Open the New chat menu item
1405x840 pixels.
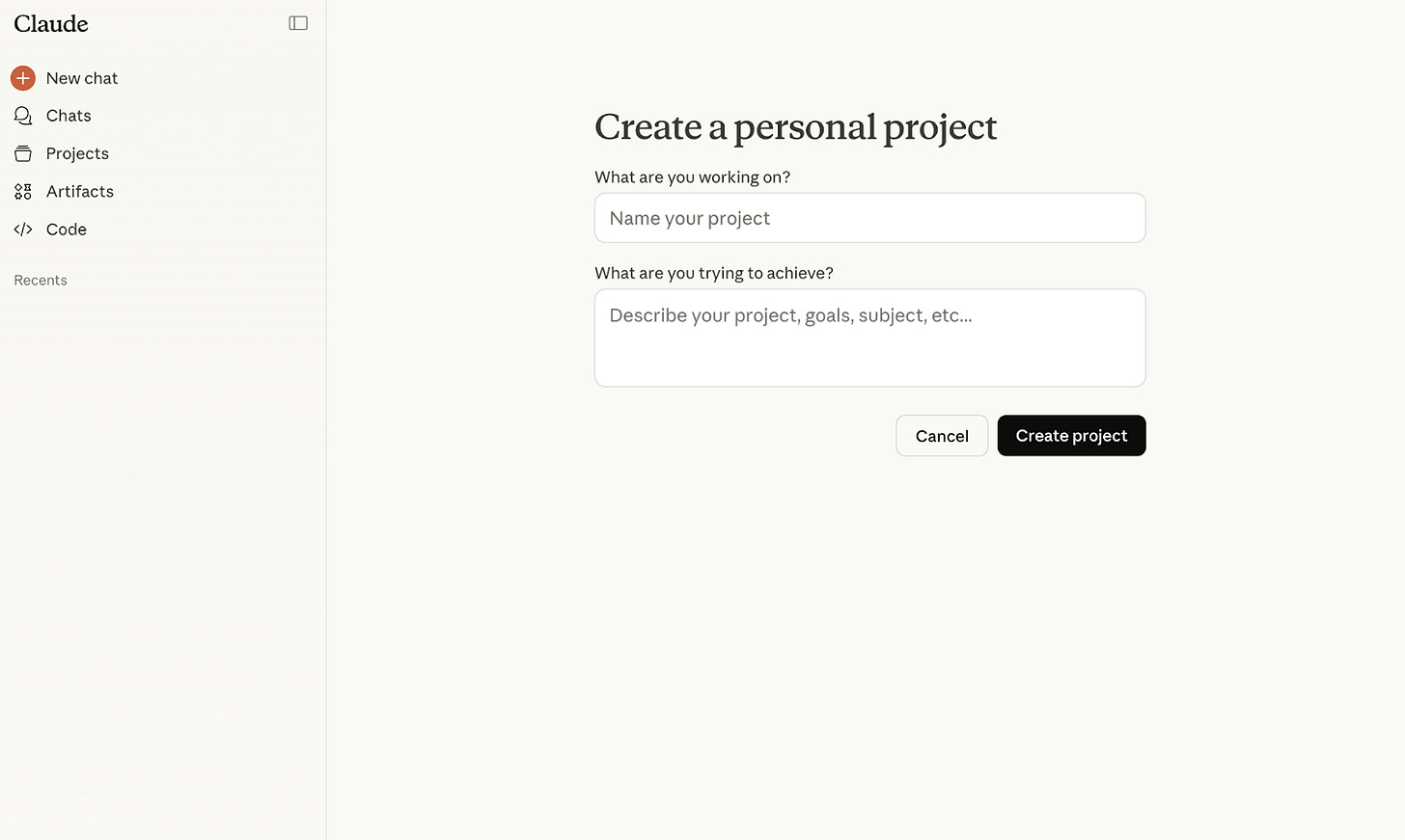click(x=82, y=78)
